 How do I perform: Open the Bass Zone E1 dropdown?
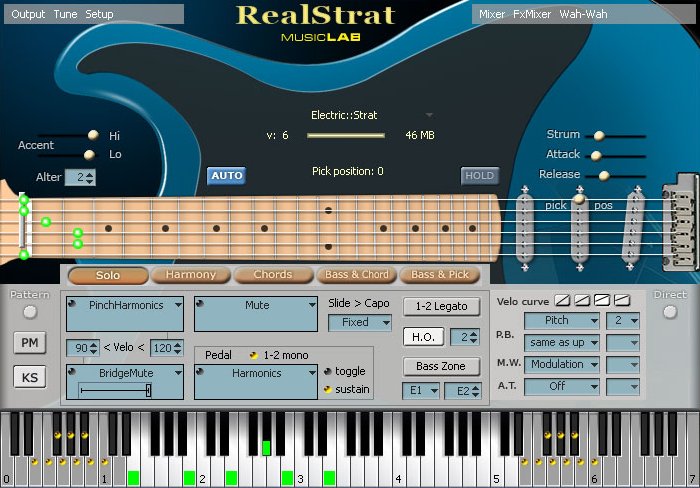tap(421, 391)
